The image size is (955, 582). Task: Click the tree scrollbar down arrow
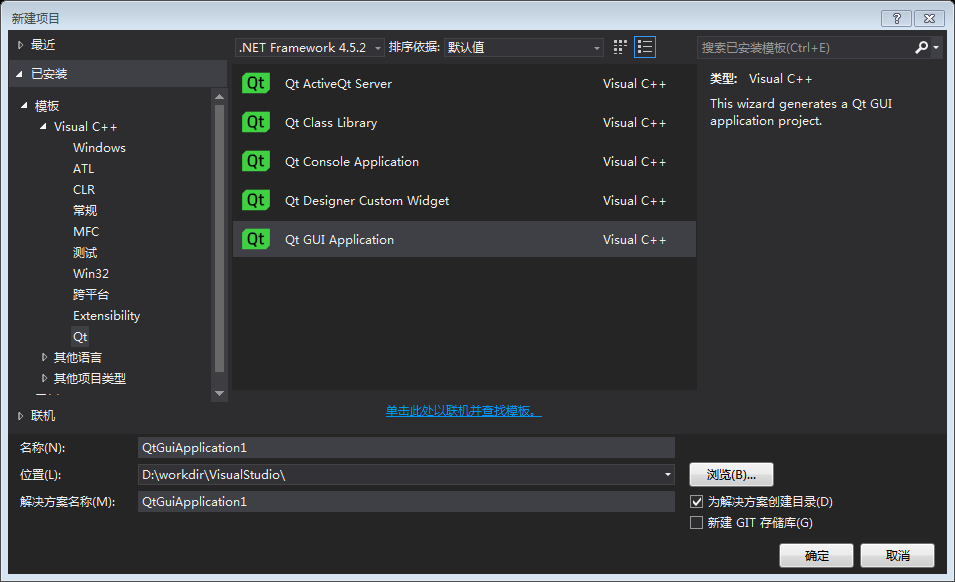tap(220, 394)
